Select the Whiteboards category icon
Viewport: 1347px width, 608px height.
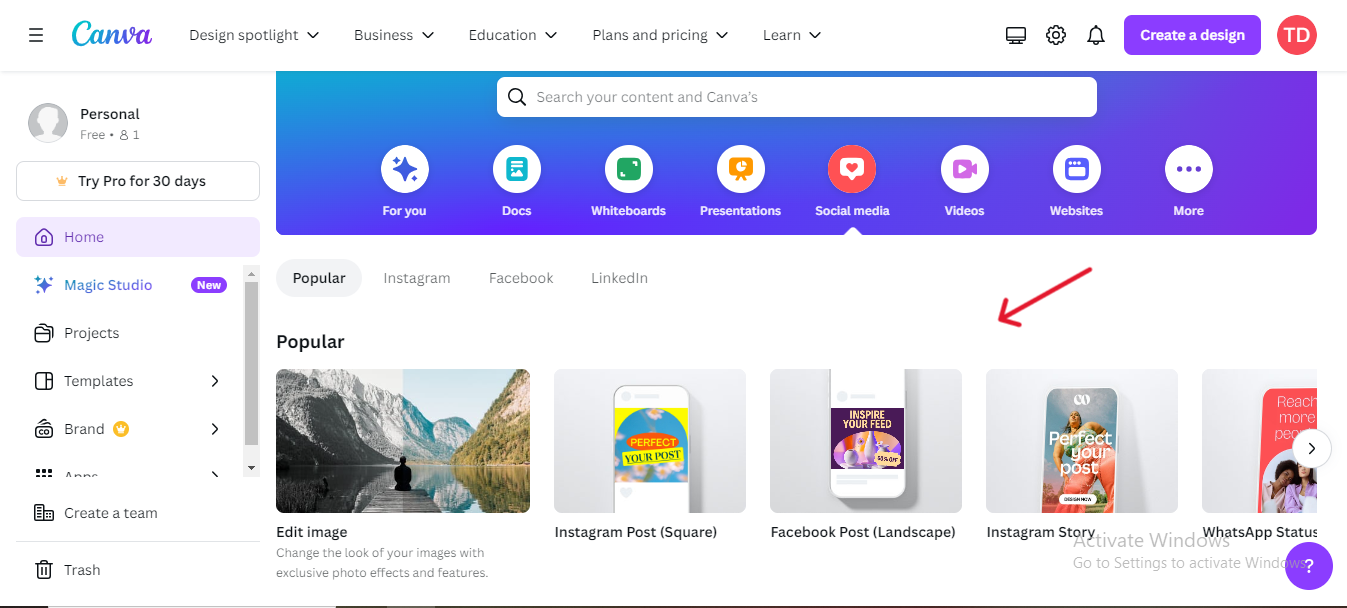coord(629,169)
